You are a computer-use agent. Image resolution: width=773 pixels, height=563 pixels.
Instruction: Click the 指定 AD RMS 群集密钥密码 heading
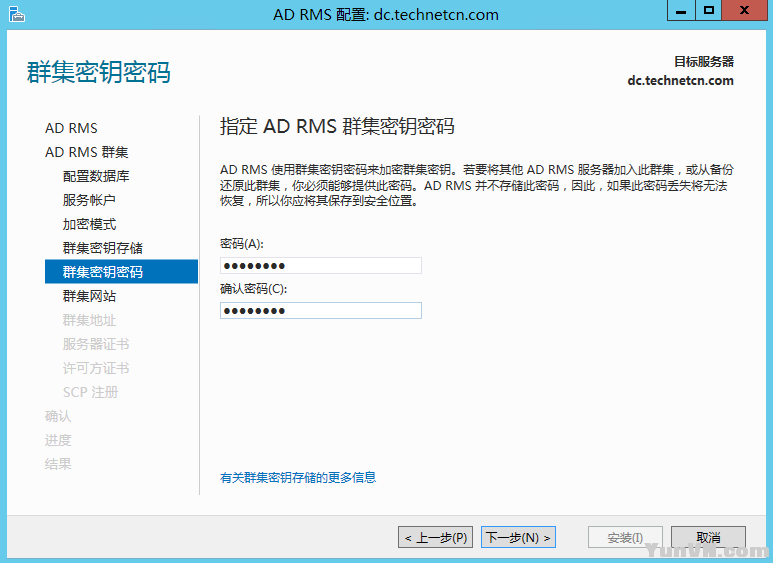337,126
